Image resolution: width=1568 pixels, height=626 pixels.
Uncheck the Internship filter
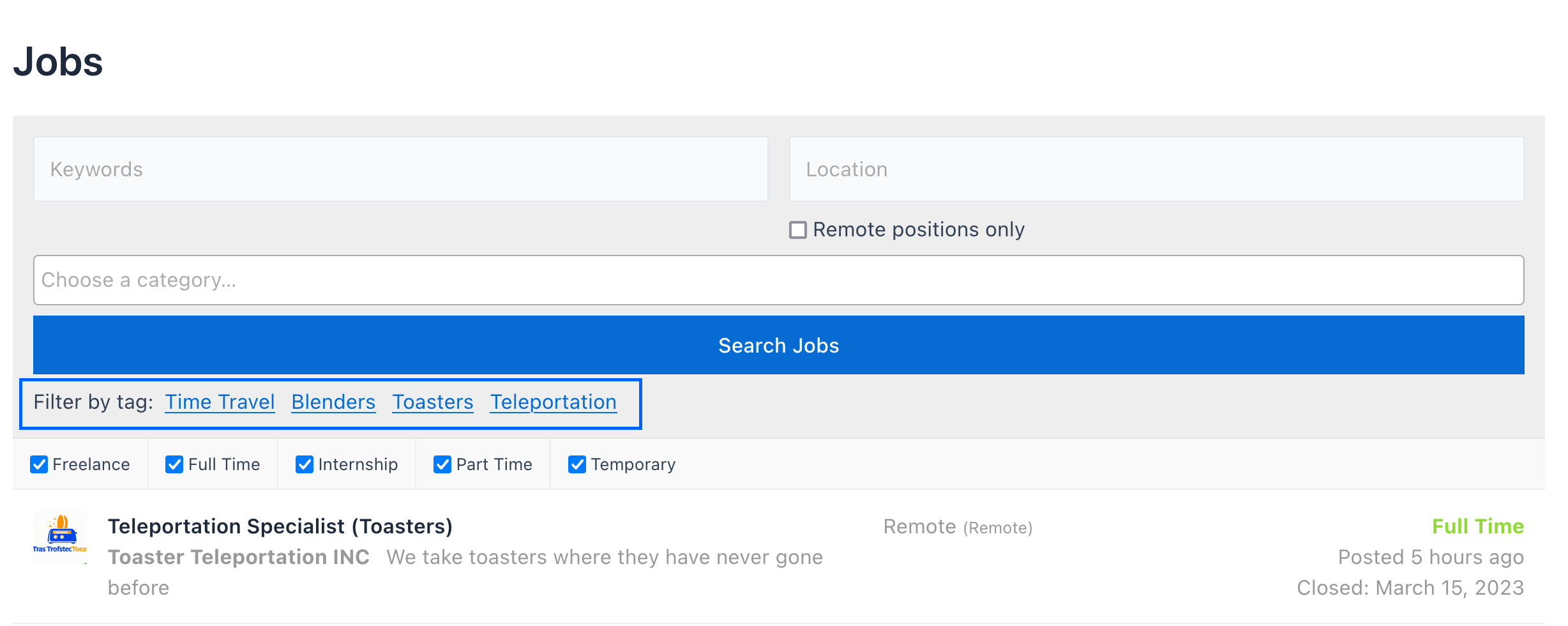tap(305, 464)
